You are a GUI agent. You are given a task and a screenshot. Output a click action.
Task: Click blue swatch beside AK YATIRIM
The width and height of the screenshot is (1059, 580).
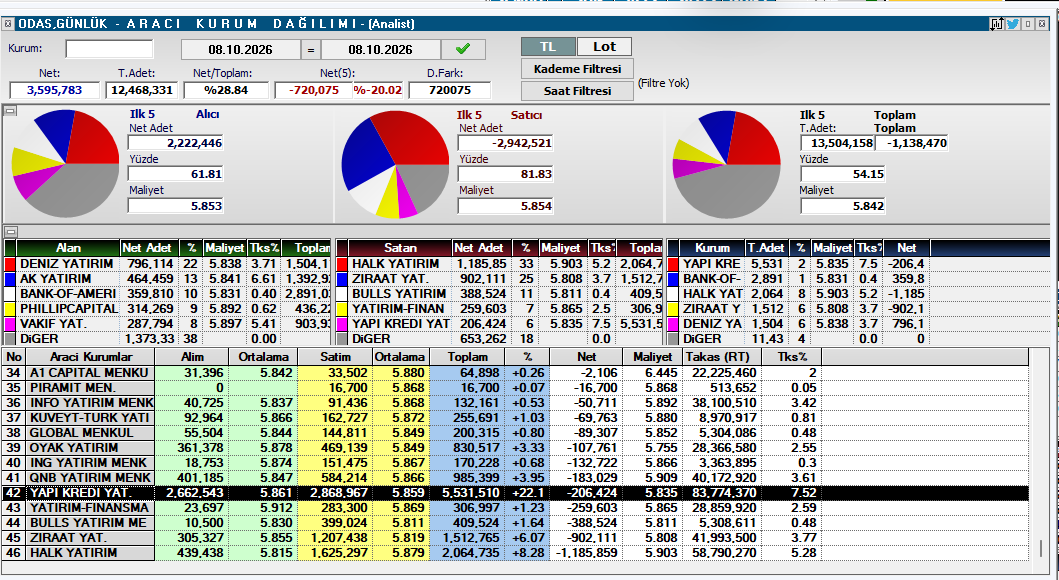click(10, 279)
